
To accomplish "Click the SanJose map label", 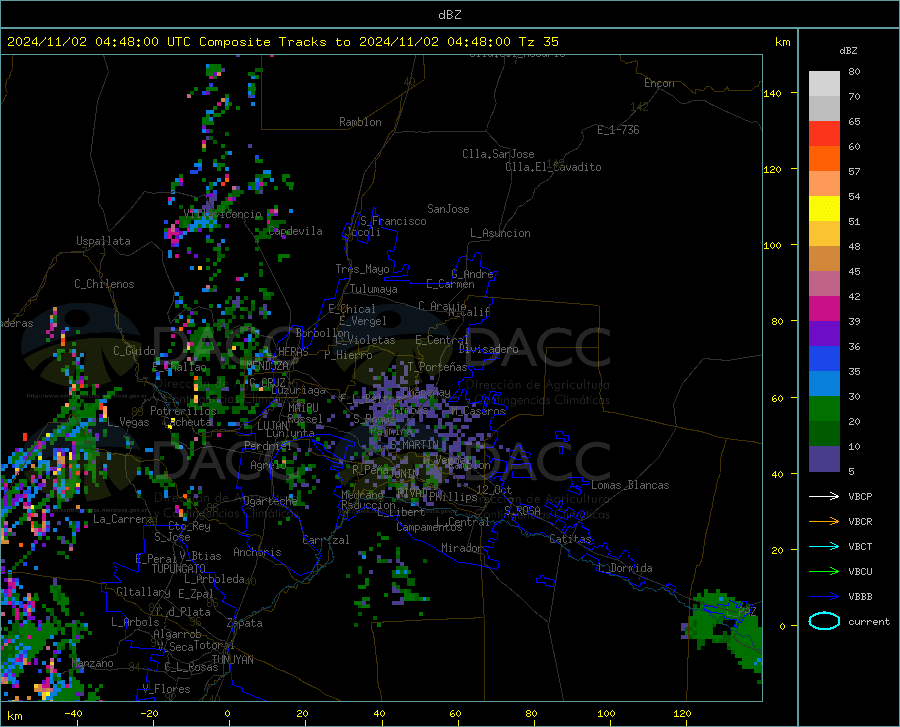I will [x=448, y=209].
